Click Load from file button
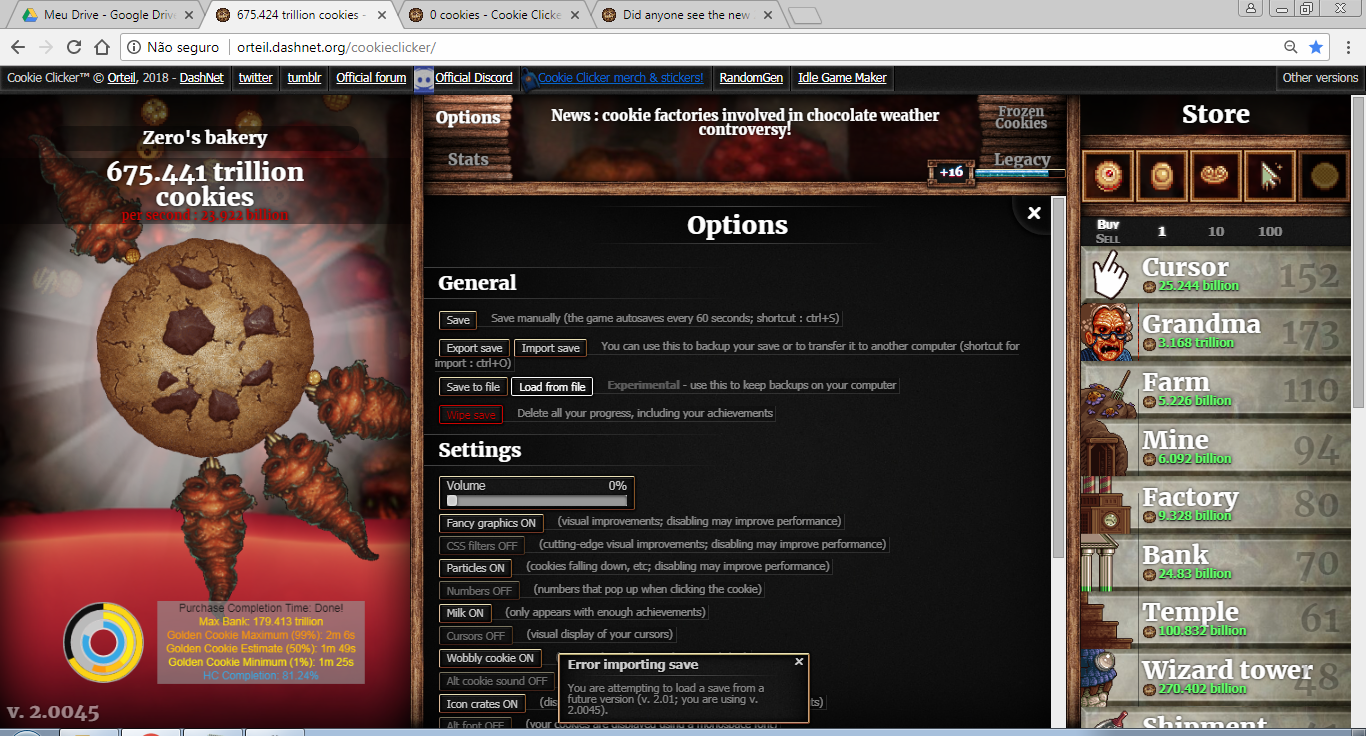Viewport: 1366px width, 736px height. 552,387
